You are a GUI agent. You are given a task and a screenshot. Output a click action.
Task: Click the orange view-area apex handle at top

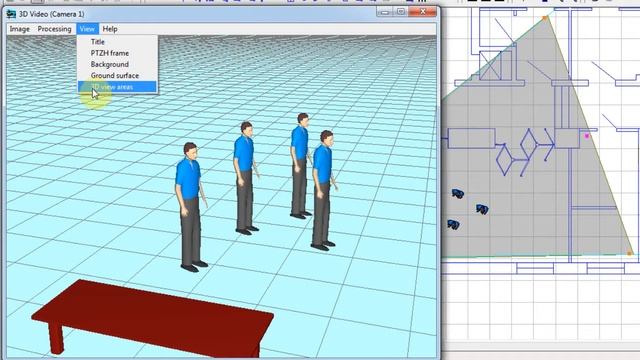click(545, 18)
